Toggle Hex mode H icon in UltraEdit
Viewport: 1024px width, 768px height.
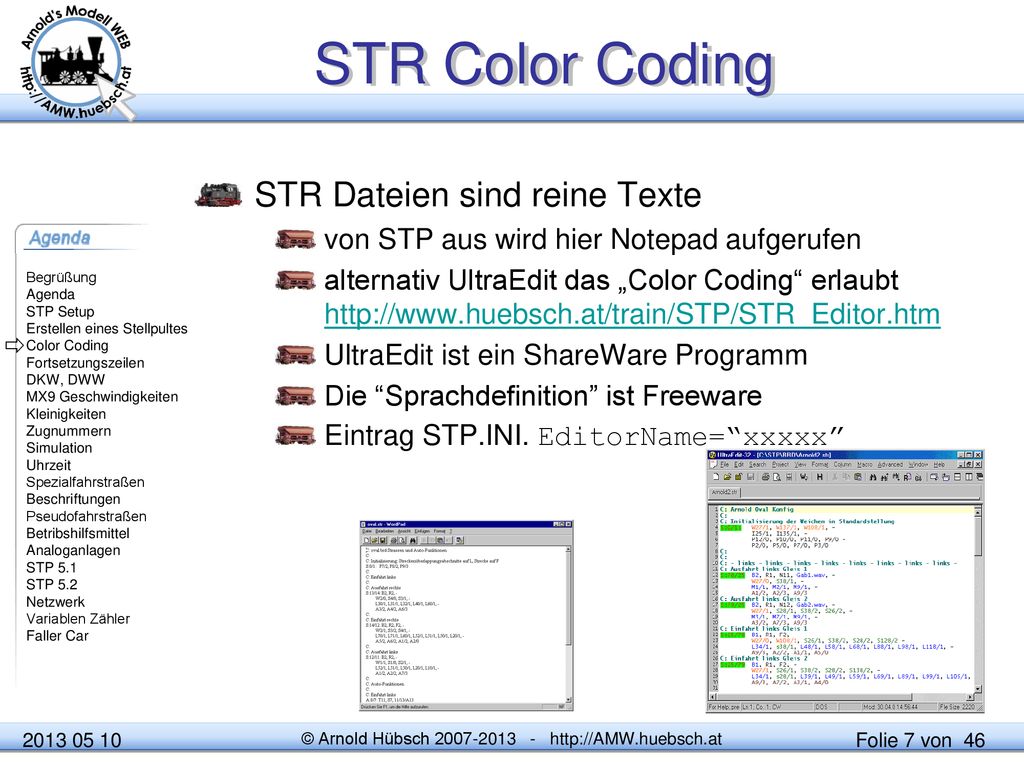click(x=820, y=477)
